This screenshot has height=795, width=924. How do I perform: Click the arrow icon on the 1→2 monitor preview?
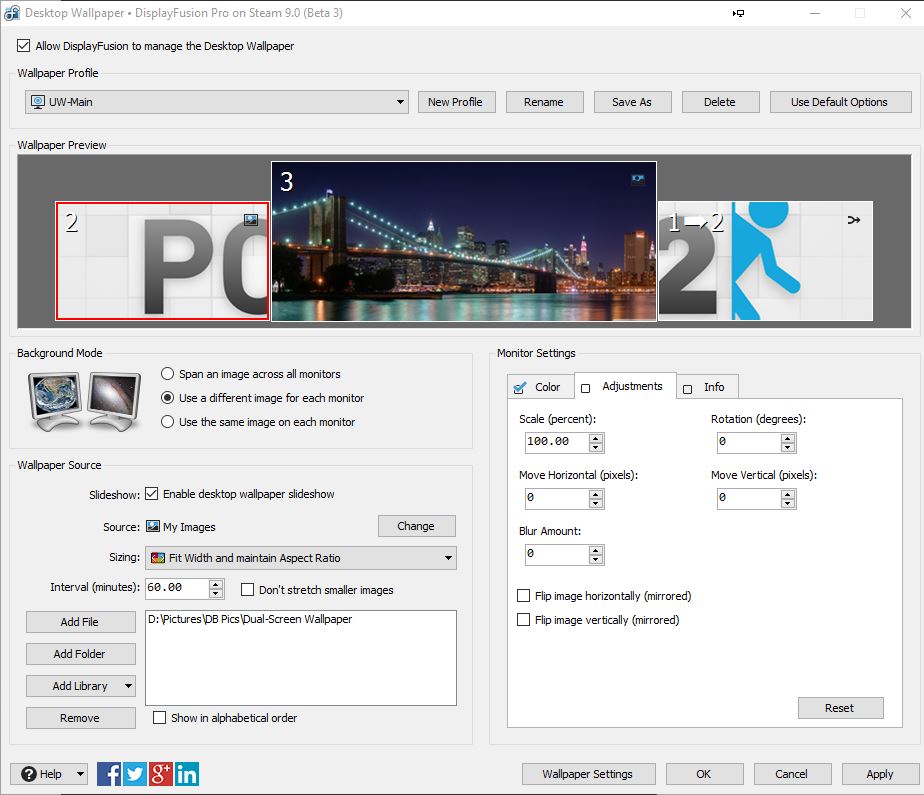[853, 219]
